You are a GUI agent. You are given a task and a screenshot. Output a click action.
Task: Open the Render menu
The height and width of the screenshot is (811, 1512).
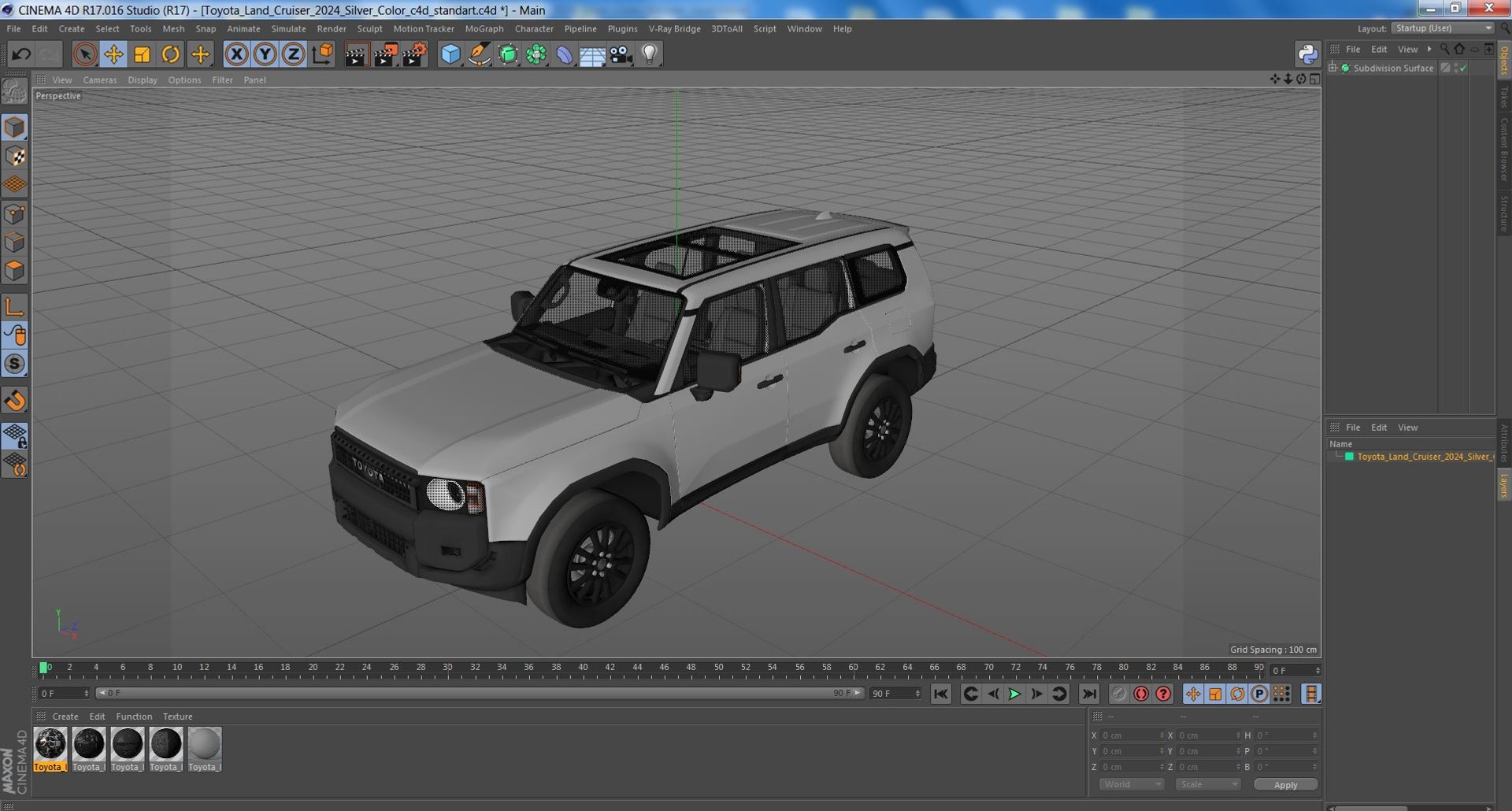pos(331,29)
